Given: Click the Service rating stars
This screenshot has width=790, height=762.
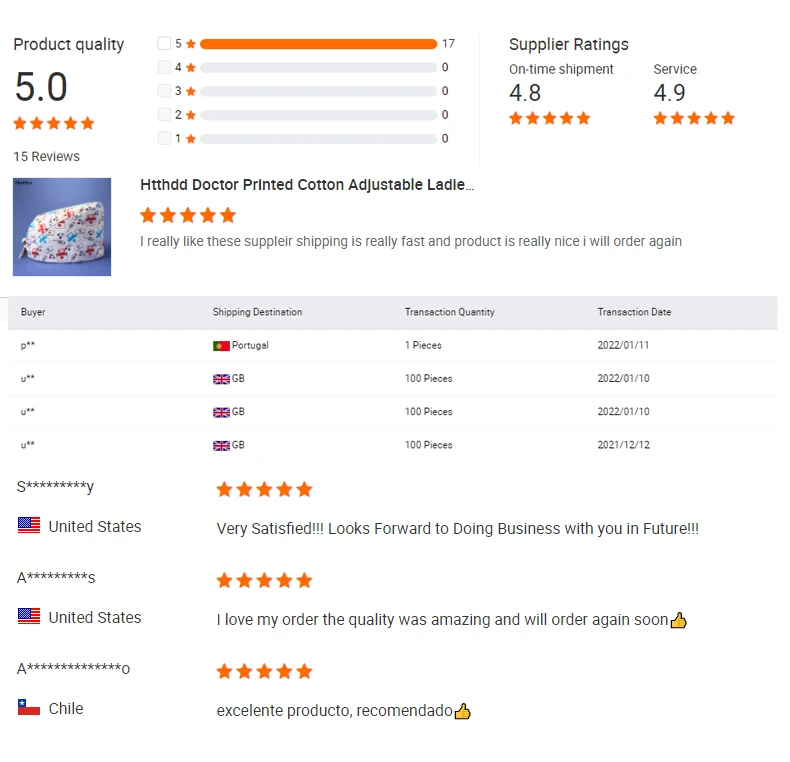Looking at the screenshot, I should pyautogui.click(x=694, y=118).
